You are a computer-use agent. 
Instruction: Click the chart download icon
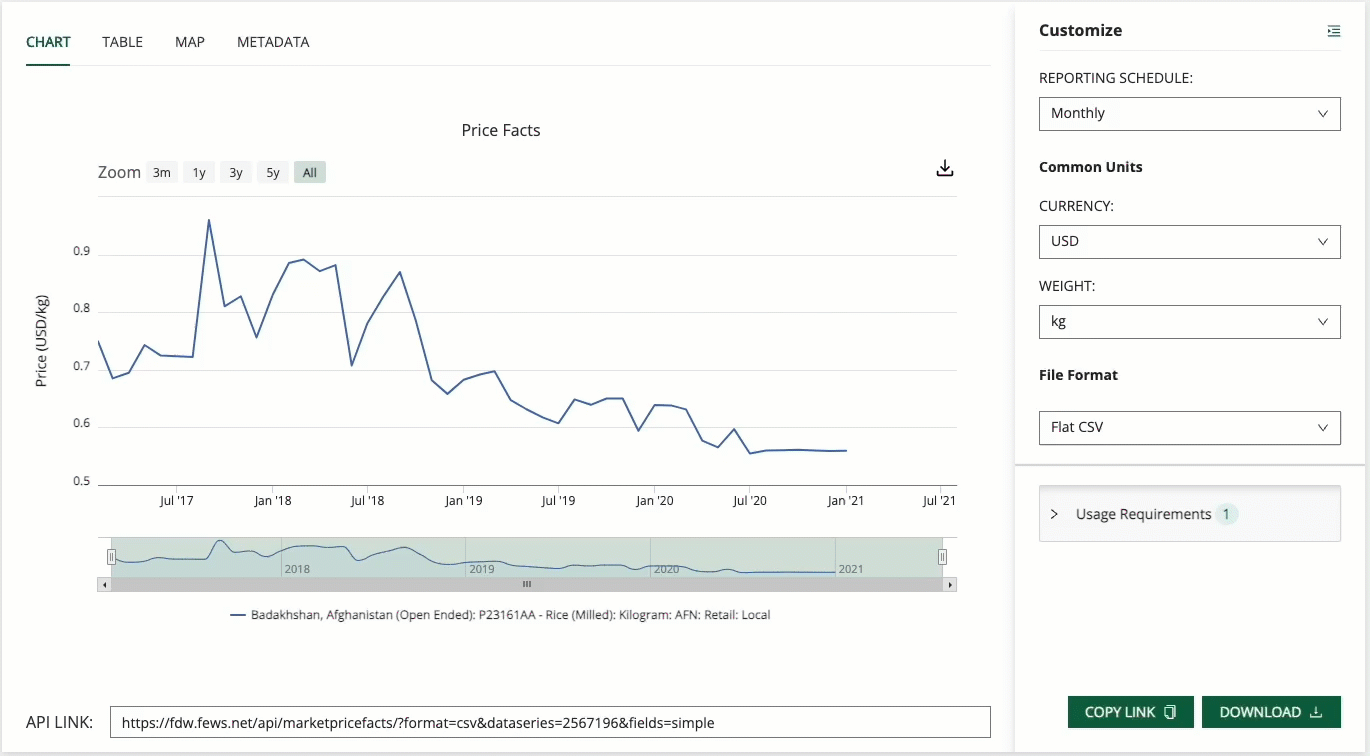945,168
